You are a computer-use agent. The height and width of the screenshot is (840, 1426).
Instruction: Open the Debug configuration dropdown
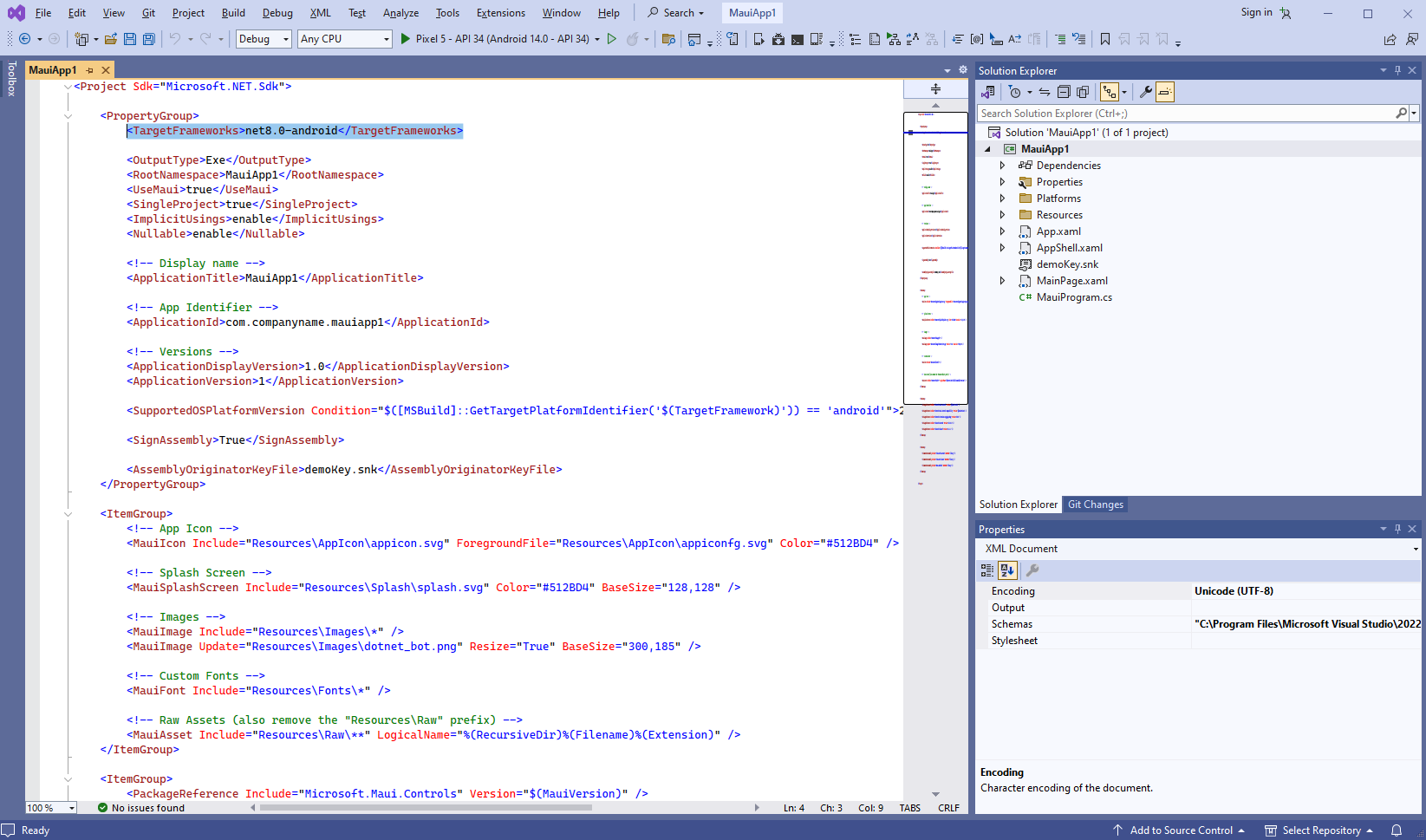point(264,39)
